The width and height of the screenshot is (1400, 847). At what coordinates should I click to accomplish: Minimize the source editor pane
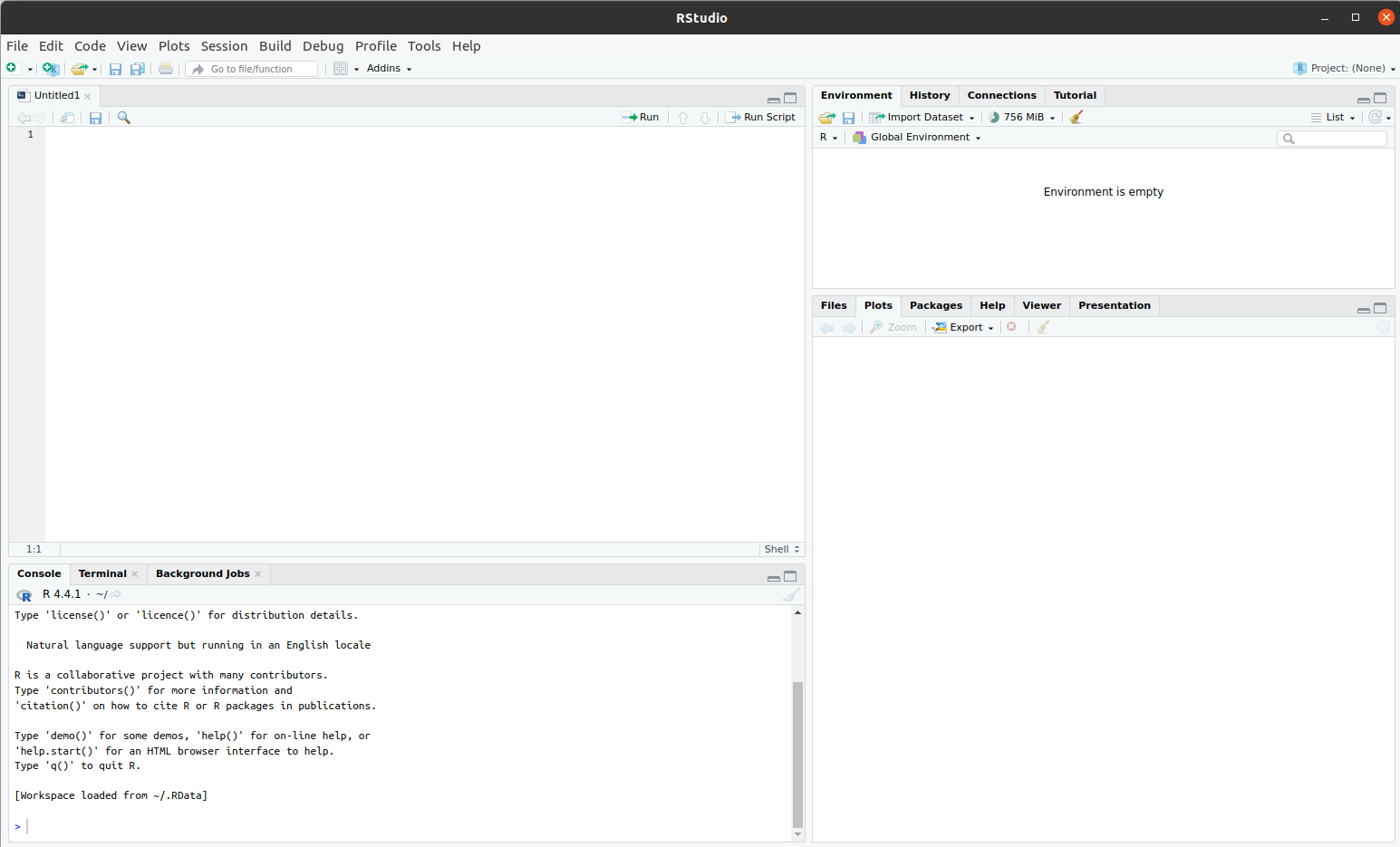774,99
